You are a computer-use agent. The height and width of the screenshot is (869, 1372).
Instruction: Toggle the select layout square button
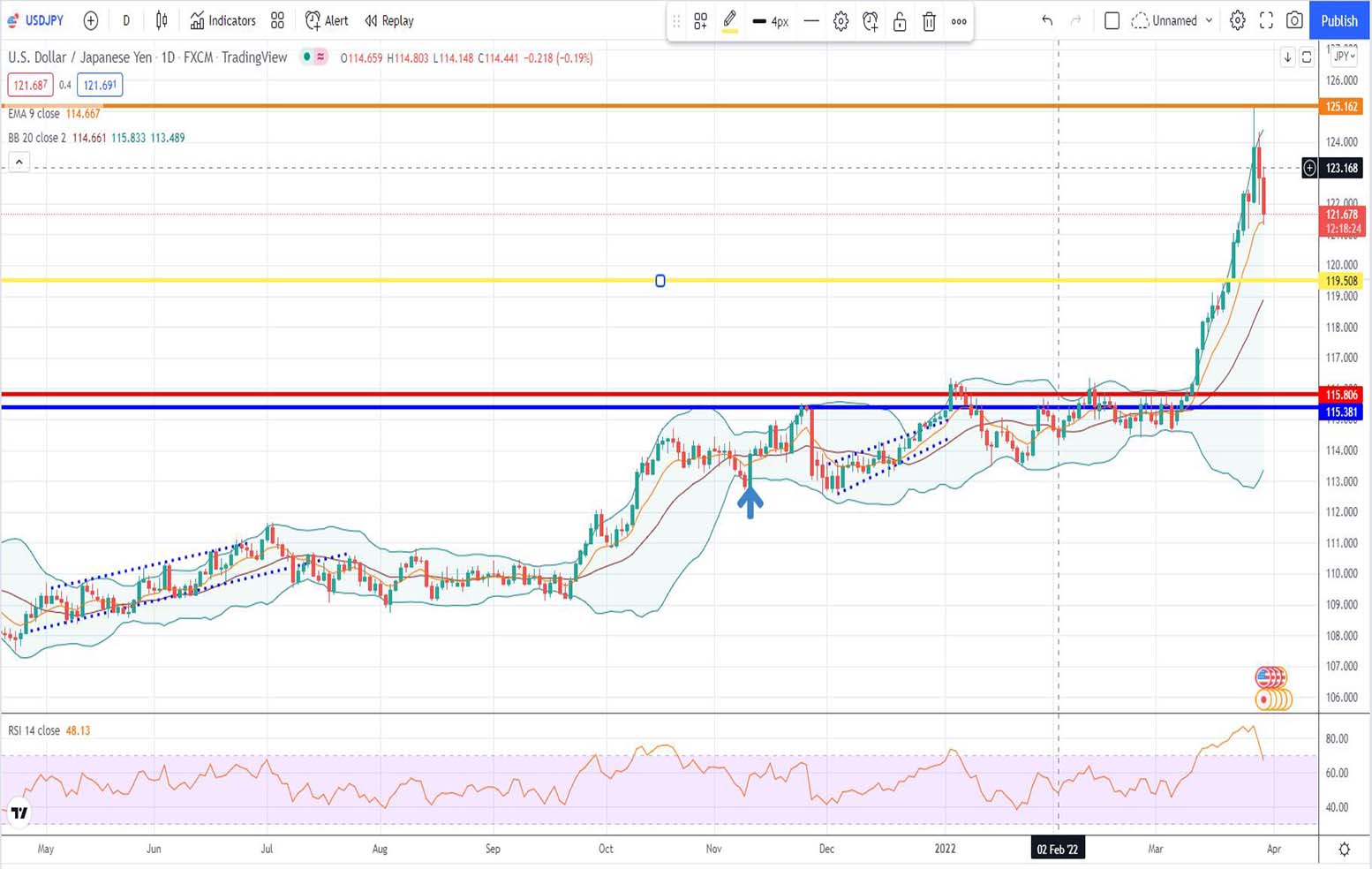click(1112, 20)
